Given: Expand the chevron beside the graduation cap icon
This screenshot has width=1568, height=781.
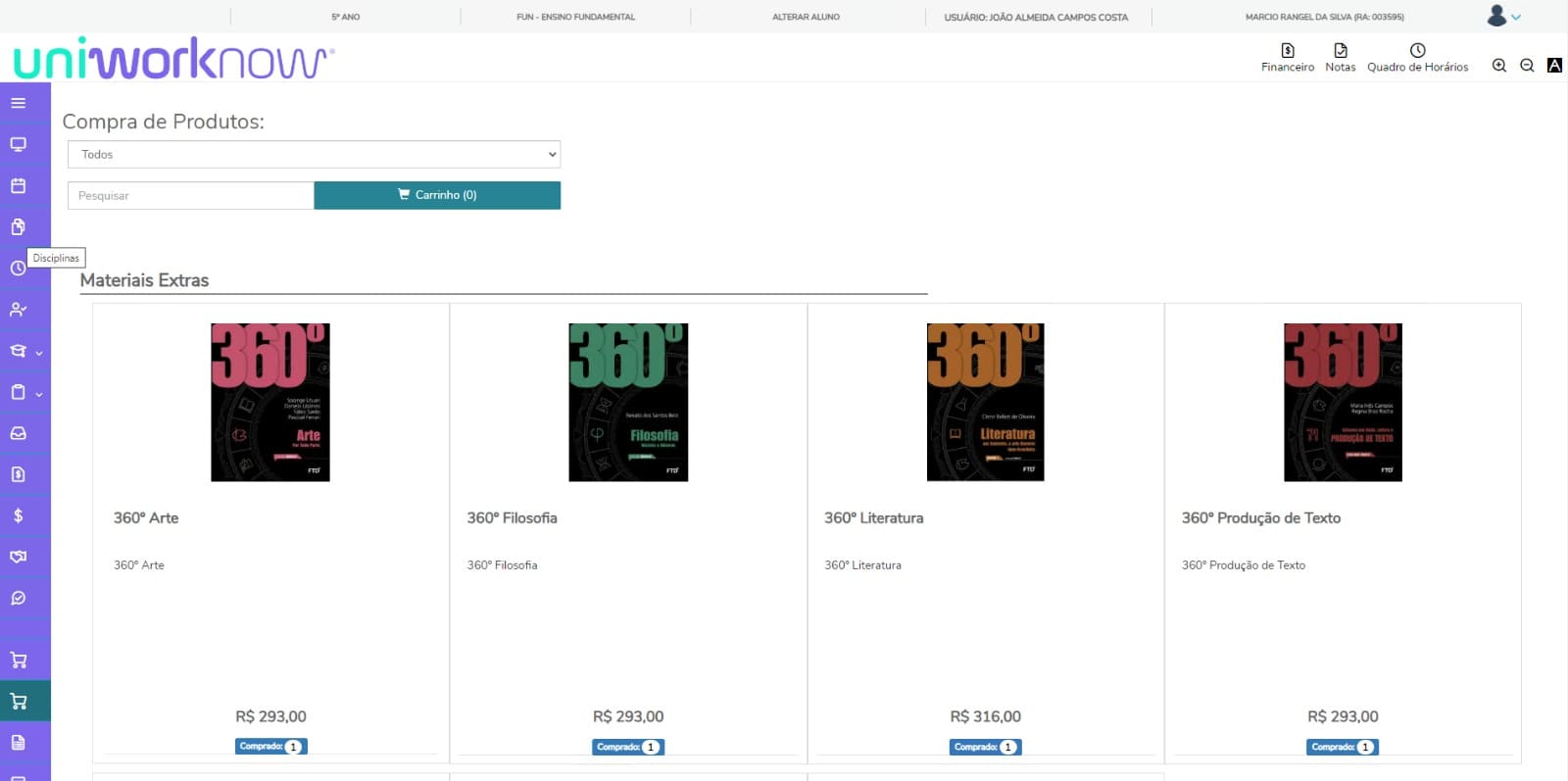Looking at the screenshot, I should click(x=39, y=353).
